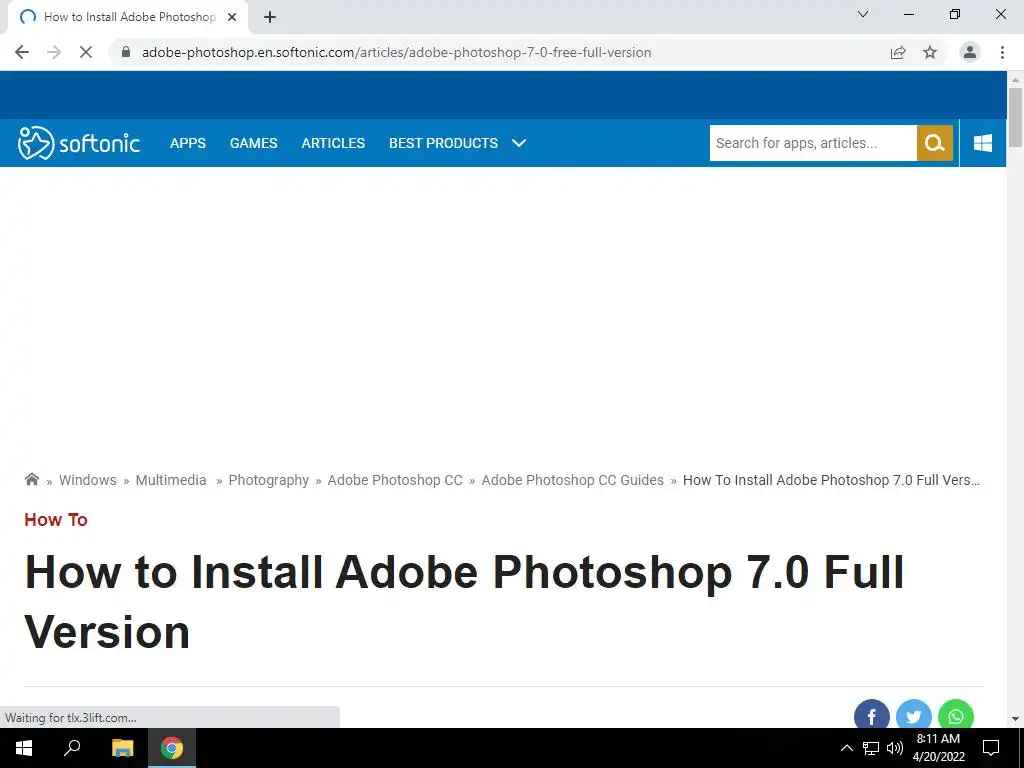Click the Photography breadcrumb link
Screen dimensions: 1024x768
click(268, 480)
